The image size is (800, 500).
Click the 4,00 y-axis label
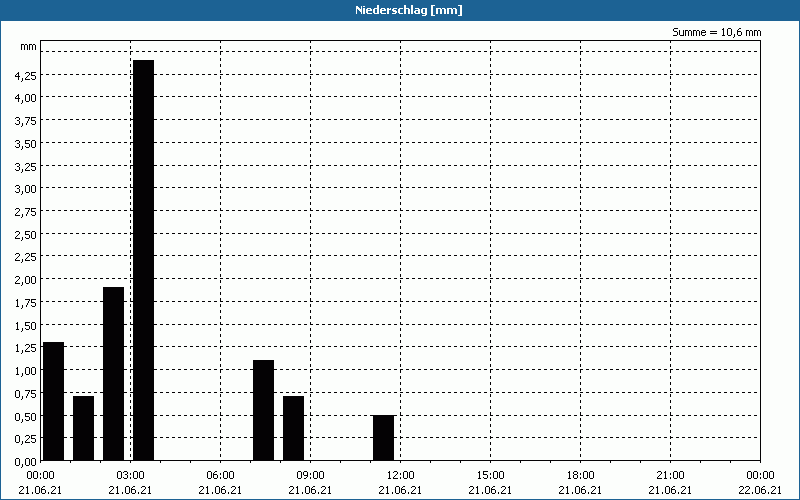point(26,97)
